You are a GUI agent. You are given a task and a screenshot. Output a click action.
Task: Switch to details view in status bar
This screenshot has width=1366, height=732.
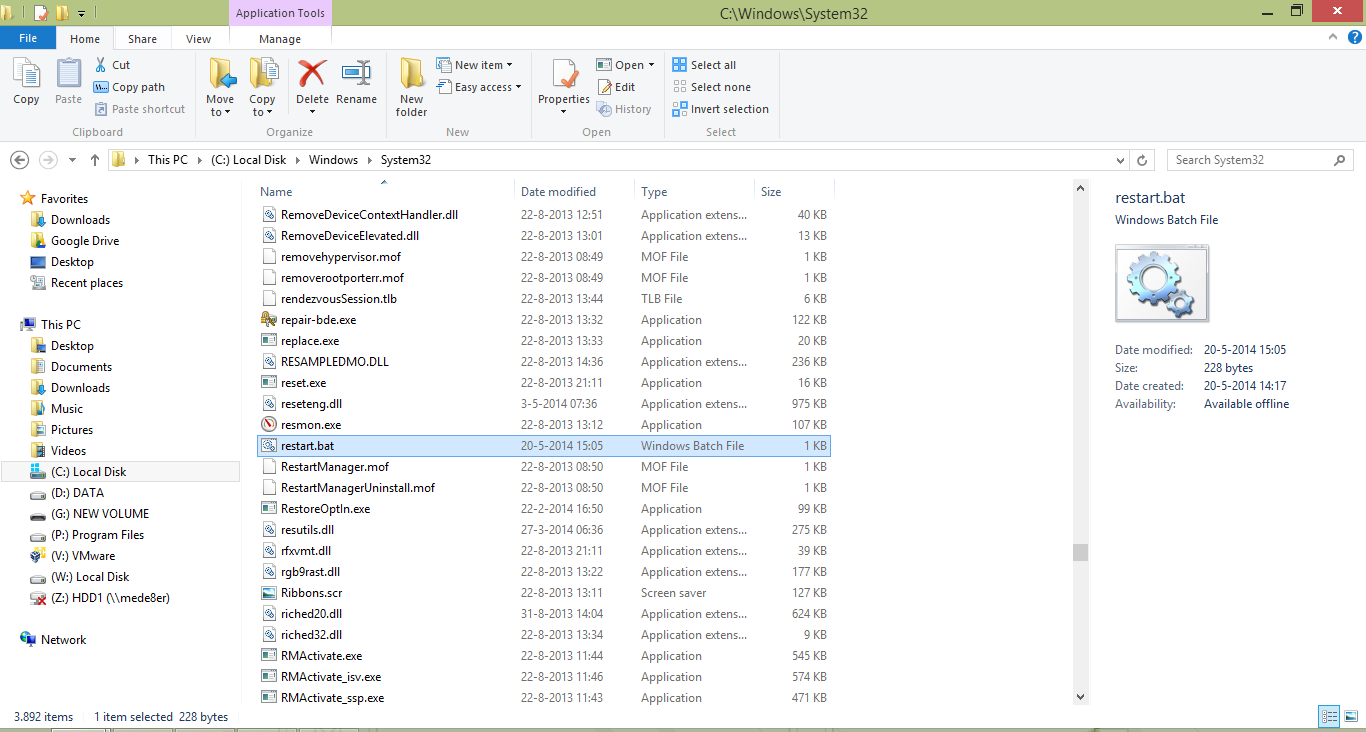coord(1329,716)
